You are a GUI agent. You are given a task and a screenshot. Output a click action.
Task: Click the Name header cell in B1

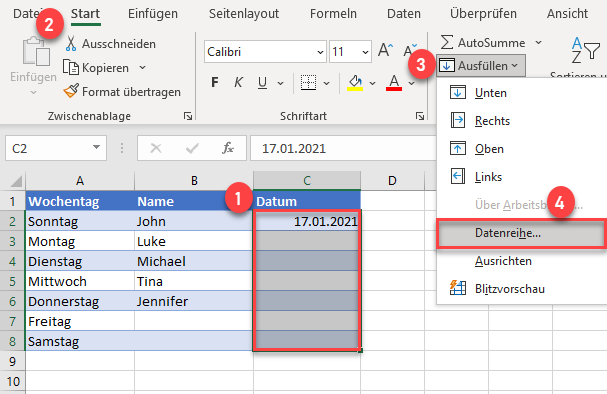tap(194, 201)
